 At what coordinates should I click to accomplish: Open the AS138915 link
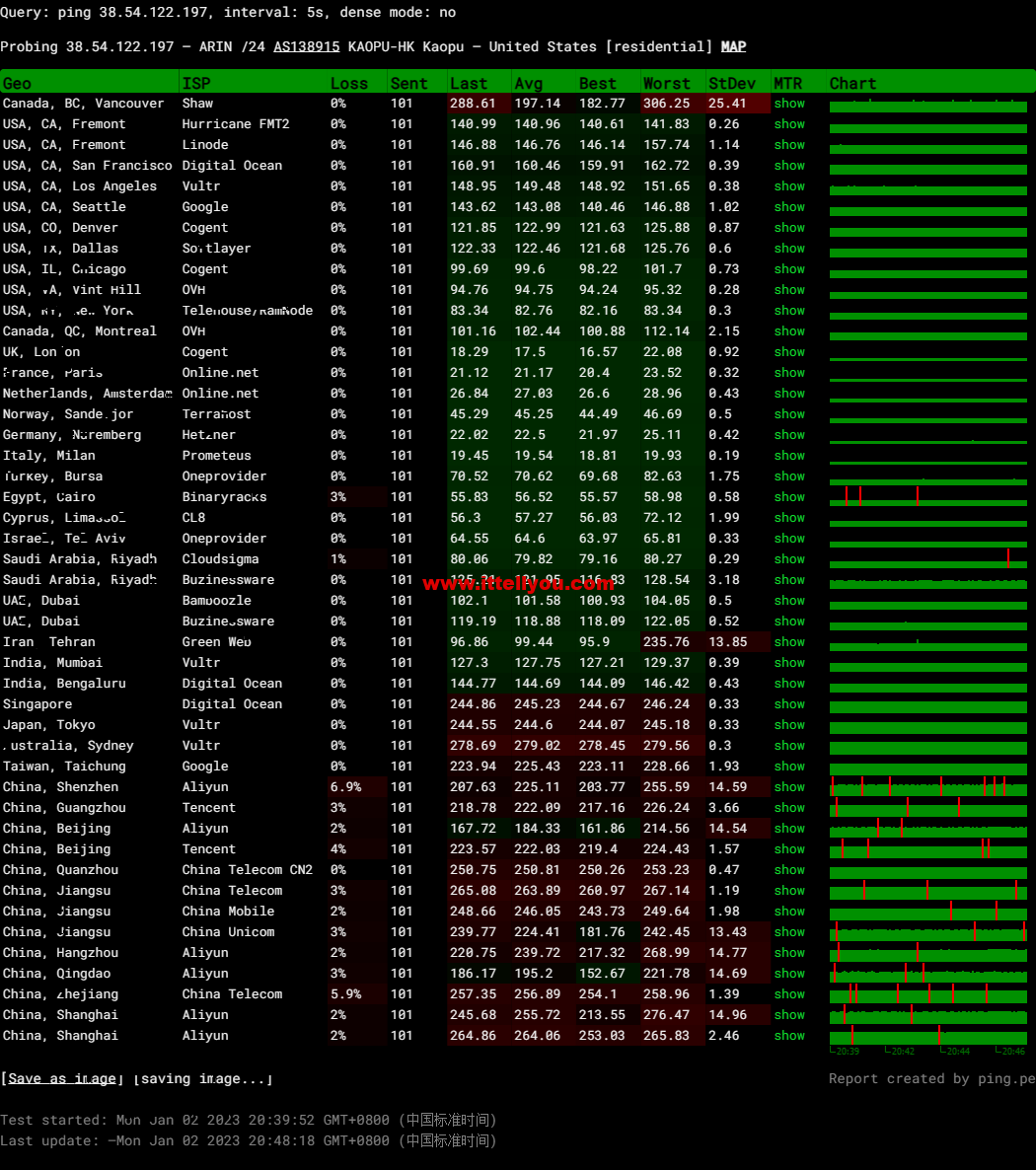click(x=306, y=46)
